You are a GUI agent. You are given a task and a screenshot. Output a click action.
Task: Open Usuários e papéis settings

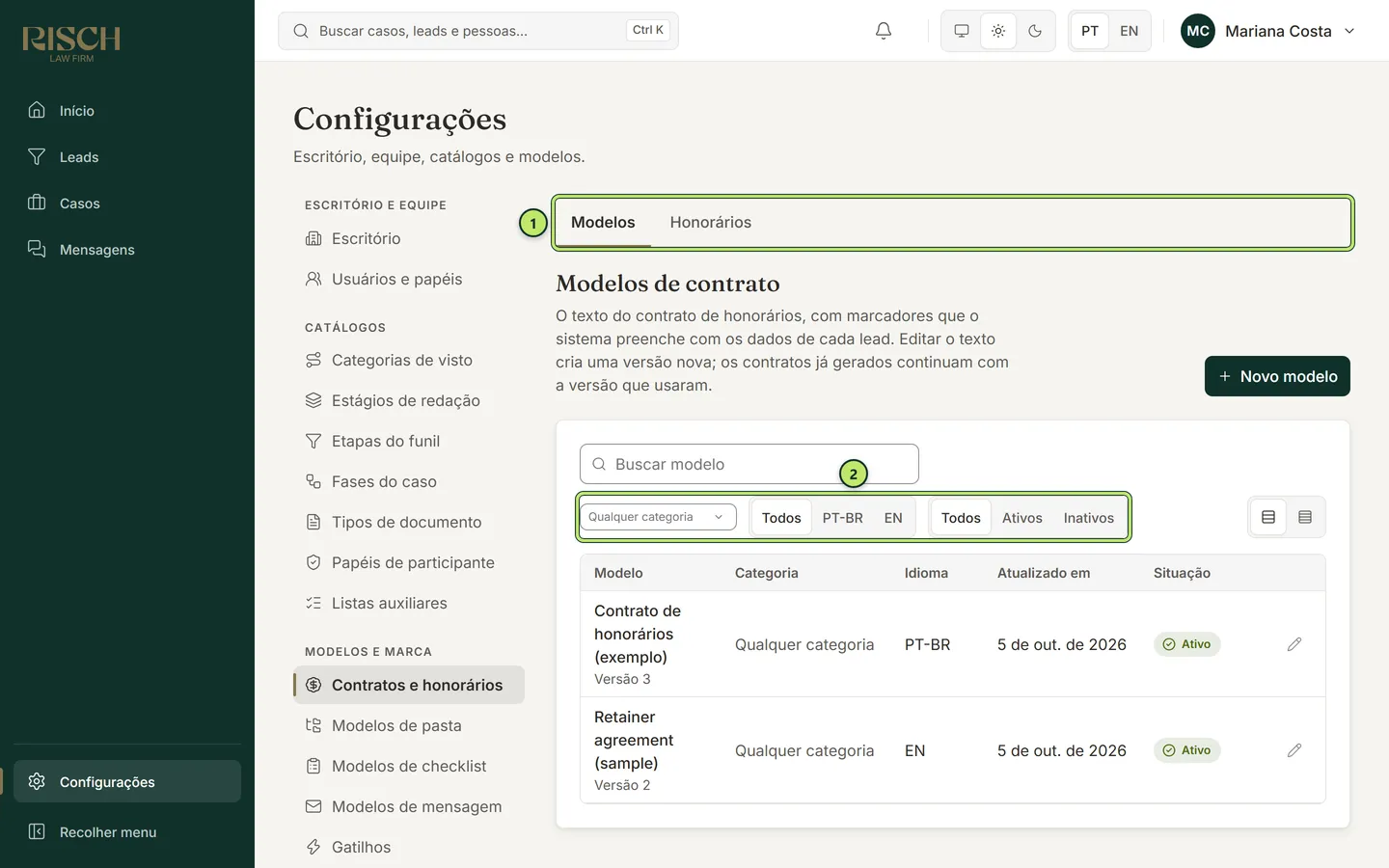pyautogui.click(x=409, y=279)
